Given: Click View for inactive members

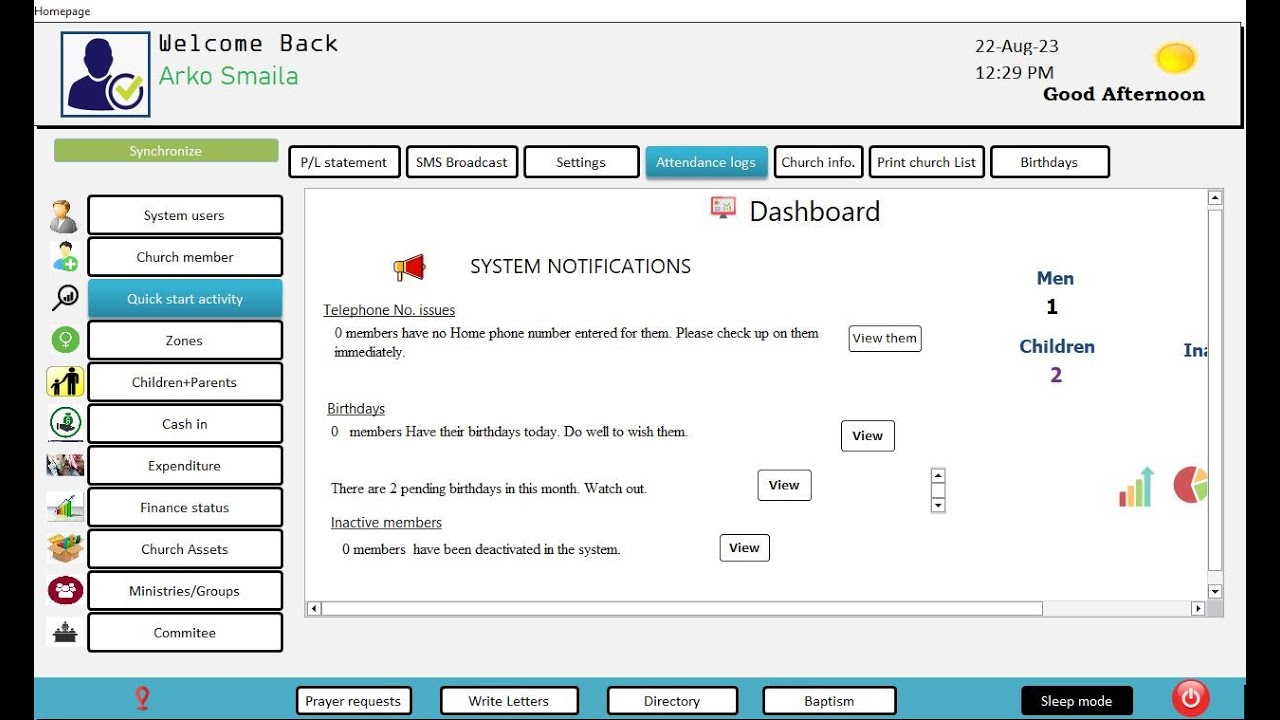Looking at the screenshot, I should coord(745,548).
